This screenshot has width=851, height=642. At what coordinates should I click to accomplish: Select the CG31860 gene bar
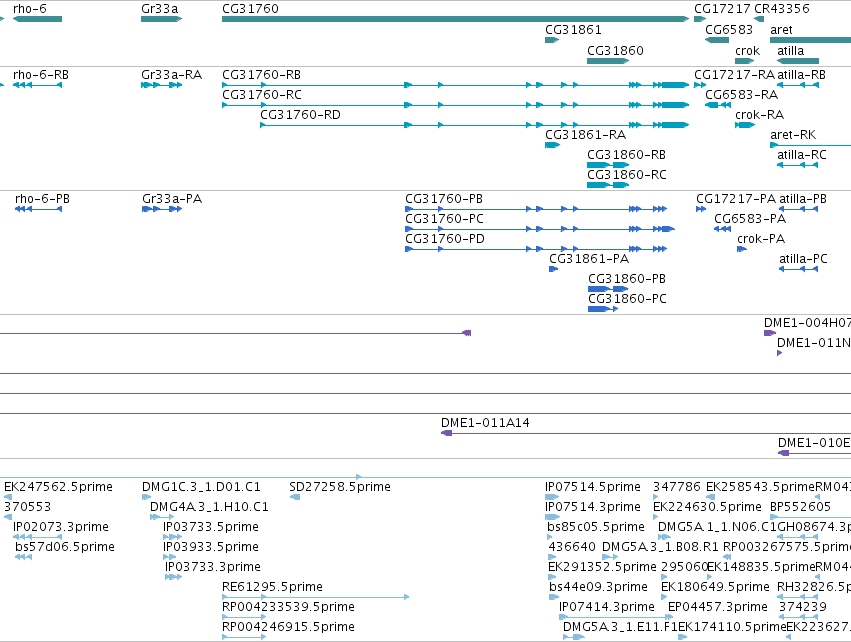coord(608,61)
